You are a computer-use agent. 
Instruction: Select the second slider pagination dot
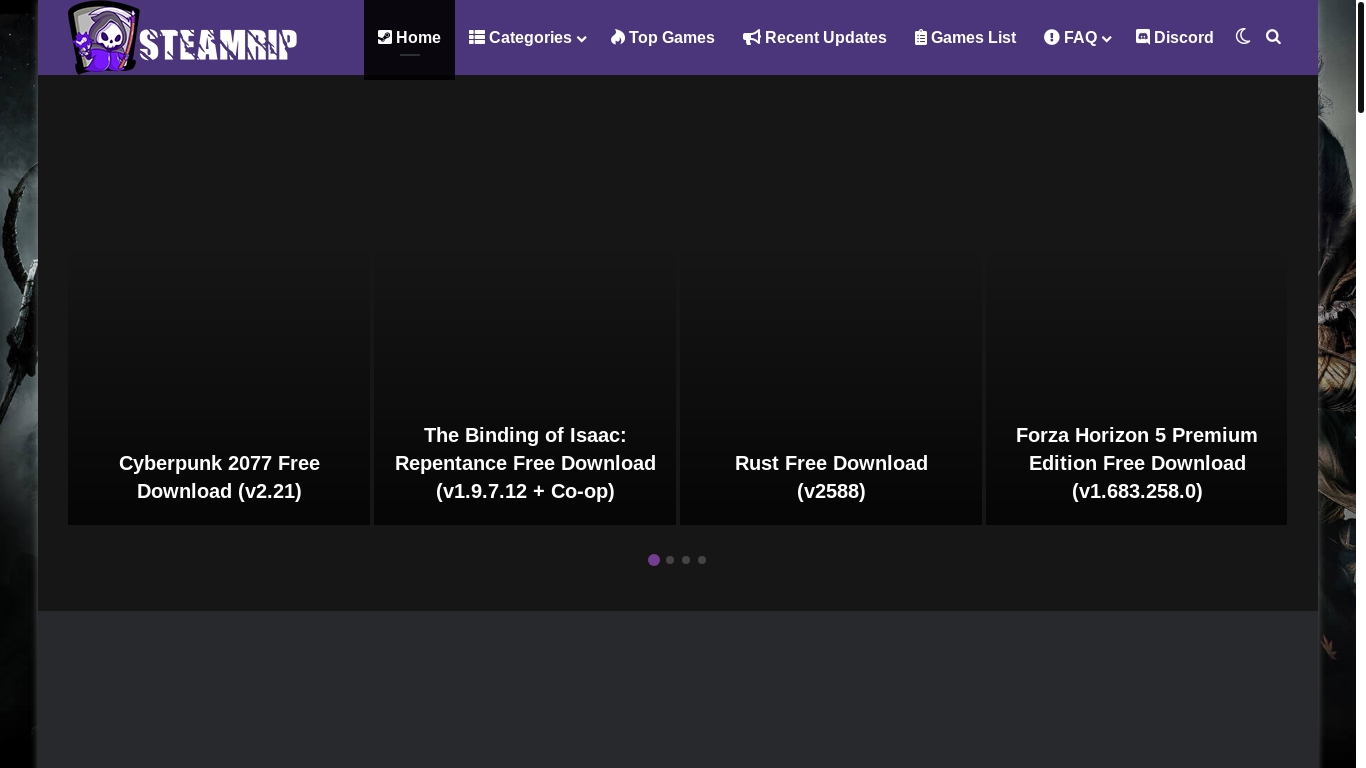point(670,560)
